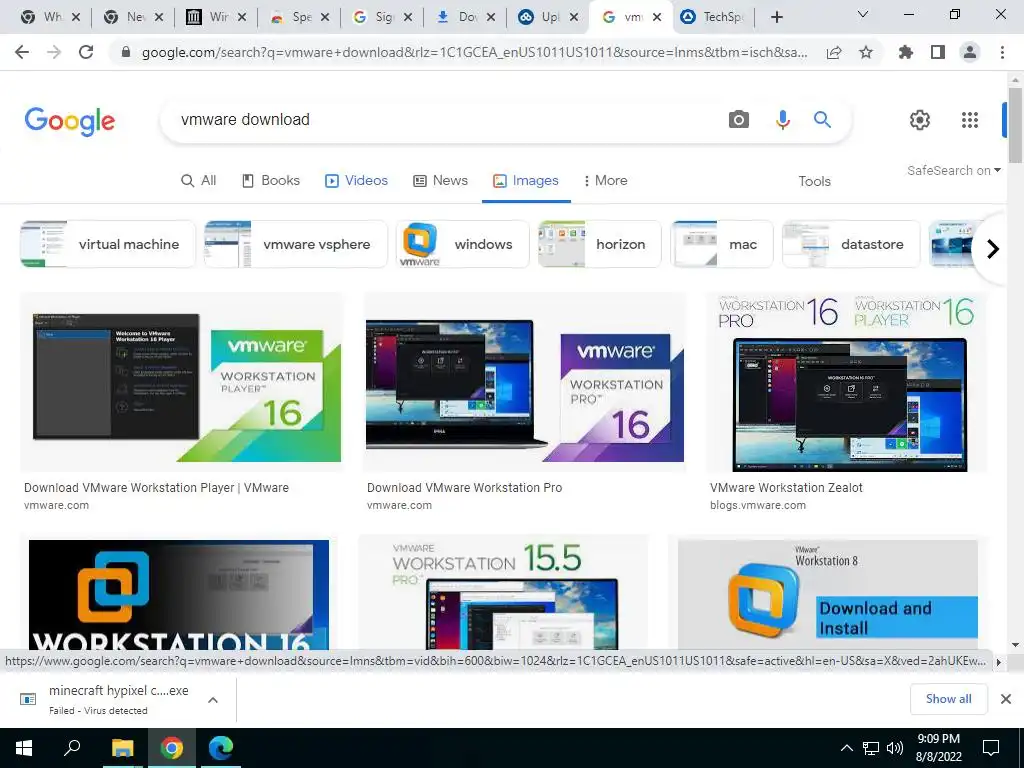This screenshot has width=1024, height=768.
Task: Open Download VMware Workstation Pro link
Action: [x=464, y=487]
